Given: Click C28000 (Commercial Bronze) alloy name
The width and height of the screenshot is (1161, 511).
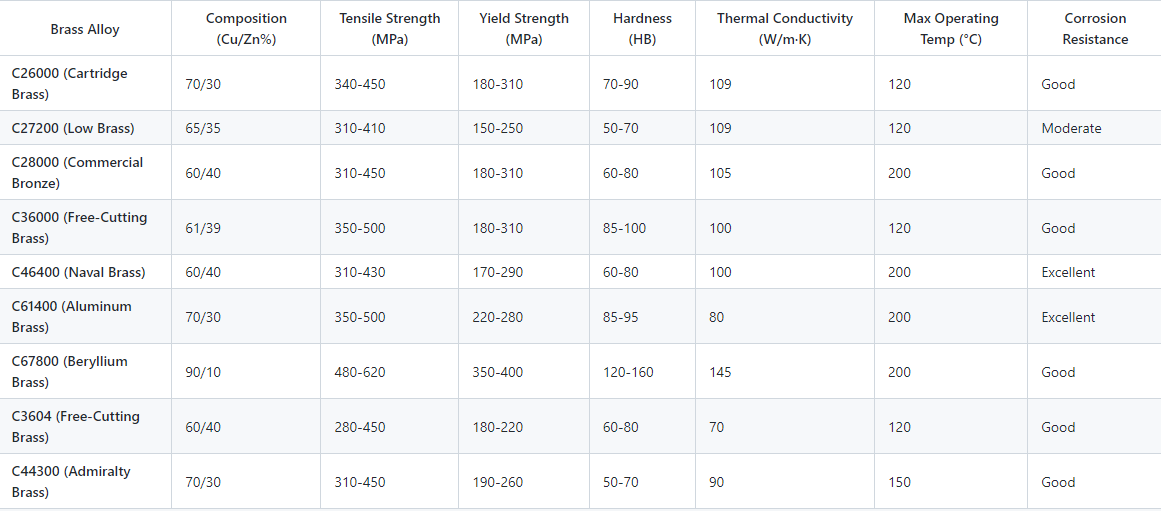Looking at the screenshot, I should tap(77, 173).
